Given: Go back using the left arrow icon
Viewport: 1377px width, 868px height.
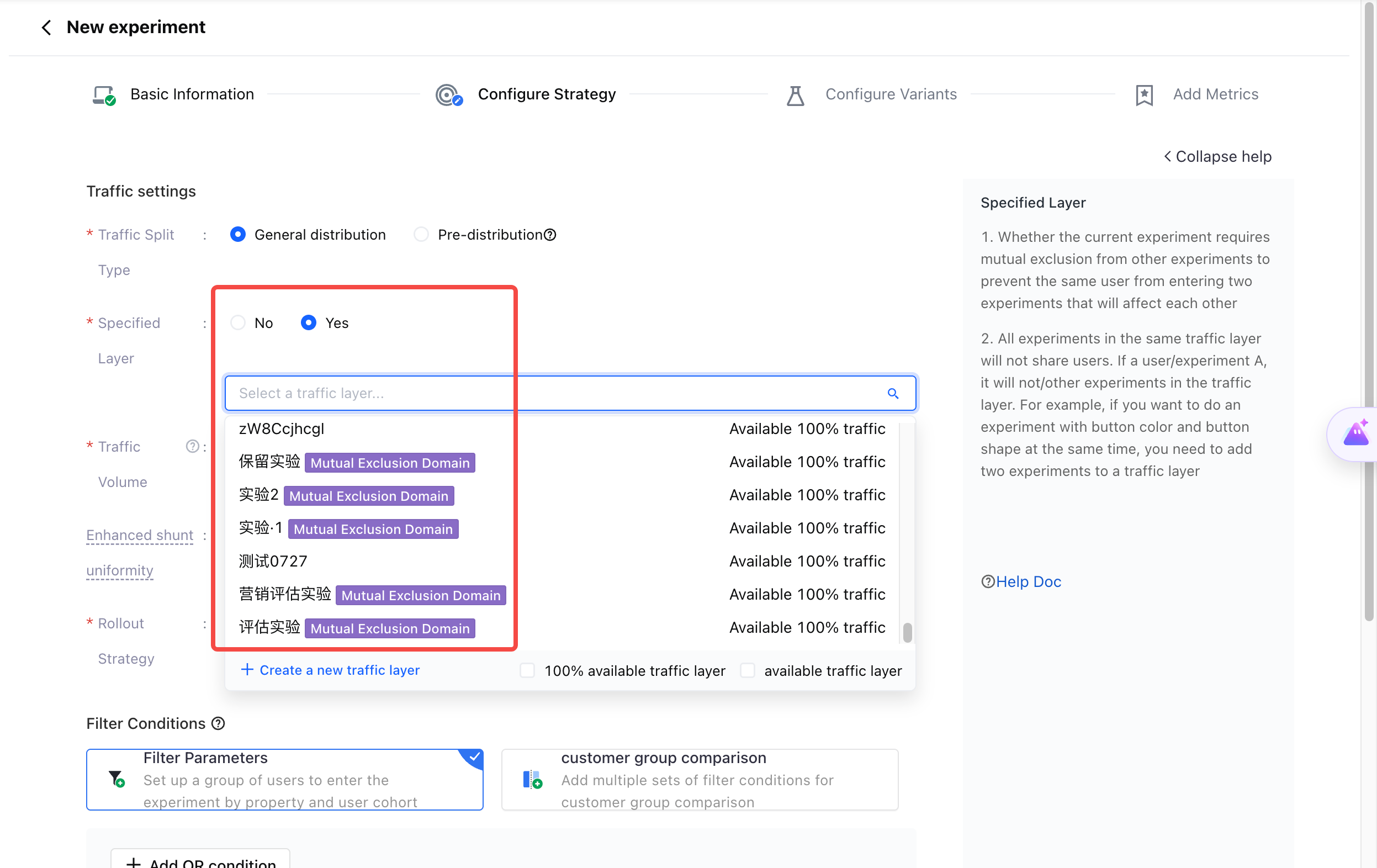Looking at the screenshot, I should click(x=46, y=27).
